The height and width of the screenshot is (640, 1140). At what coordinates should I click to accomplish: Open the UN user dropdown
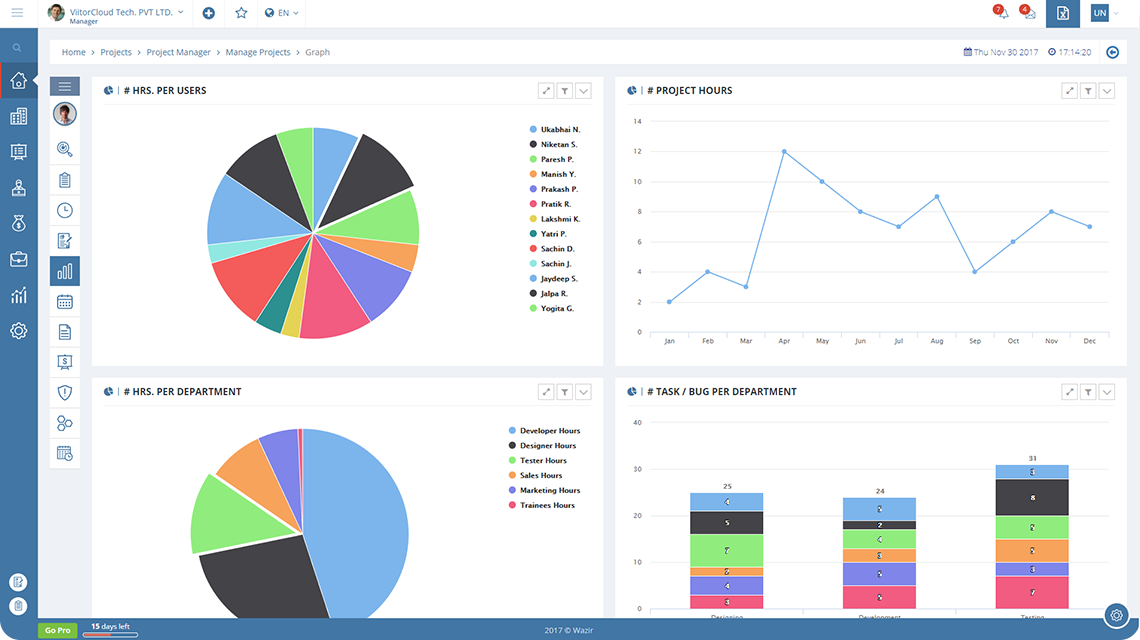pyautogui.click(x=1104, y=13)
